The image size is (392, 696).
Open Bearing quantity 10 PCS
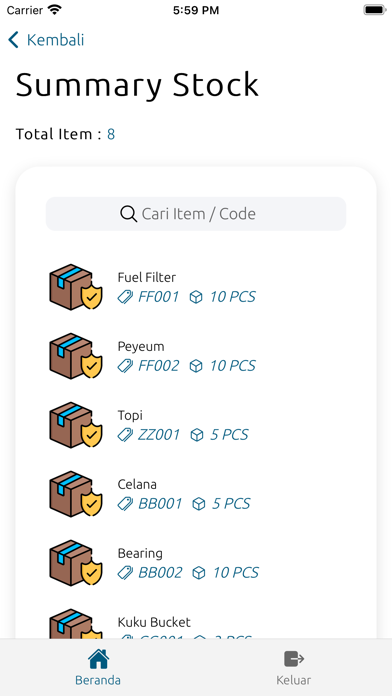click(235, 572)
